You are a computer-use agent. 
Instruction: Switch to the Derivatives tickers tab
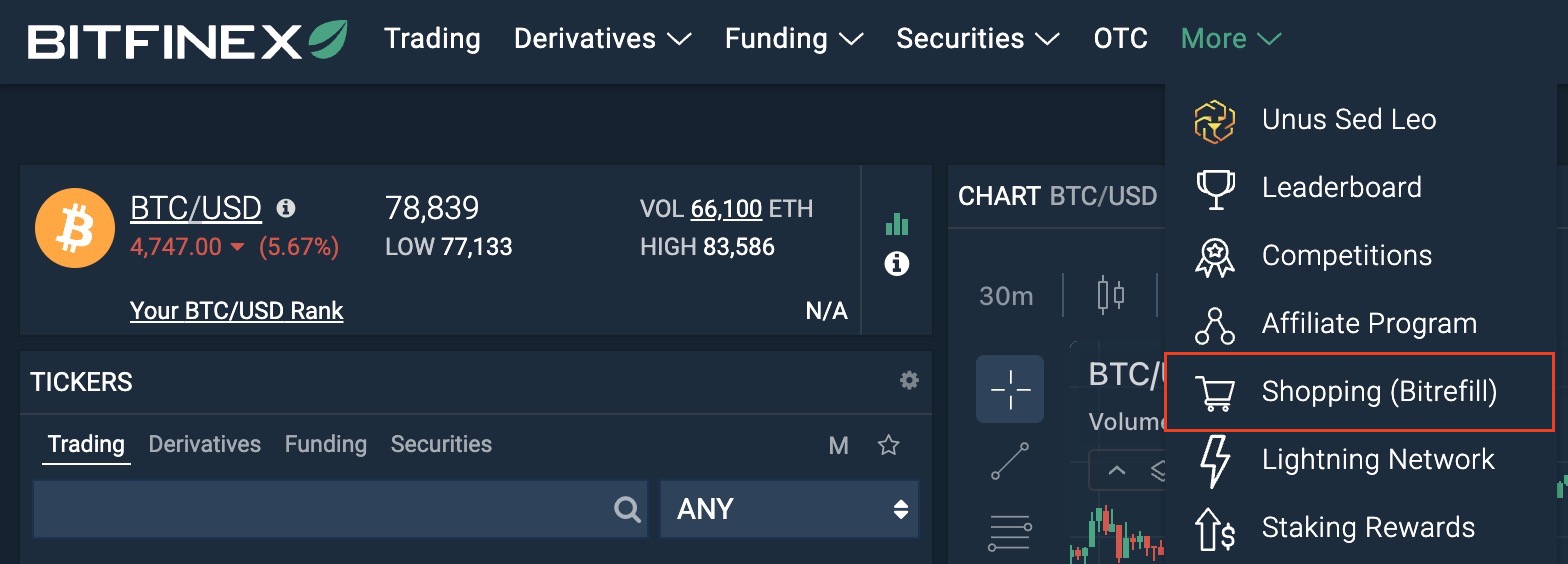tap(204, 444)
